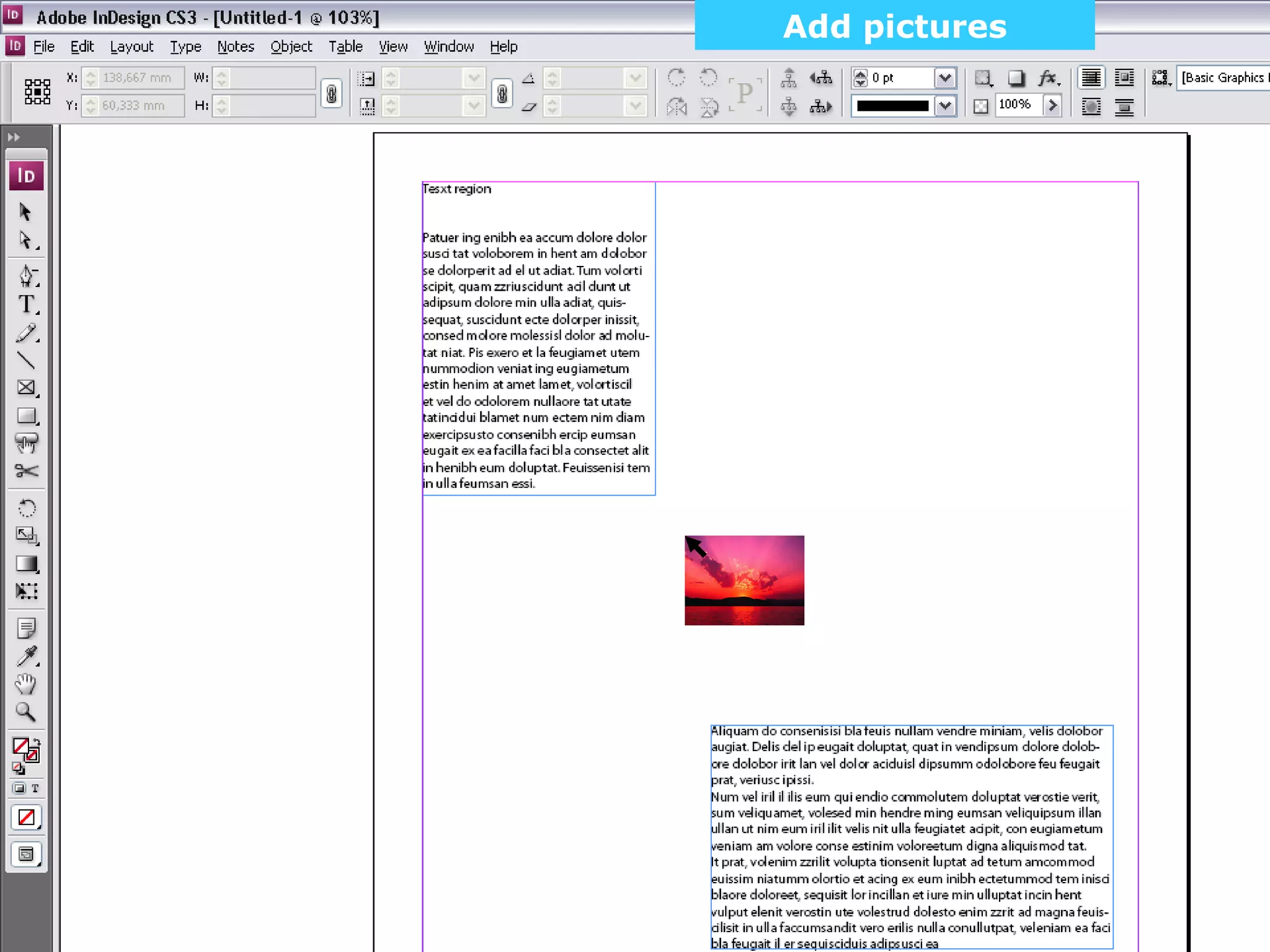Expand the opacity slider arrow
The height and width of the screenshot is (952, 1270).
point(1052,105)
